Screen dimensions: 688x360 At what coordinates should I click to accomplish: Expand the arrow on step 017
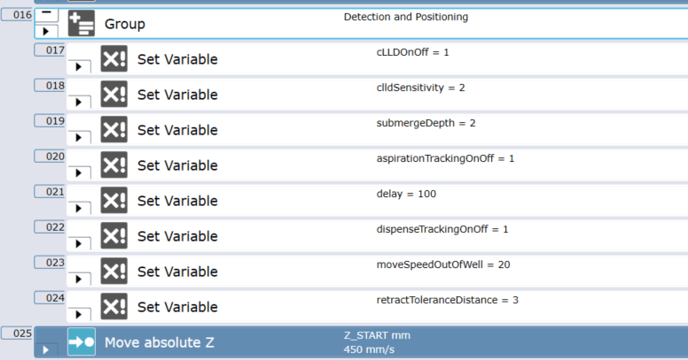(x=79, y=67)
